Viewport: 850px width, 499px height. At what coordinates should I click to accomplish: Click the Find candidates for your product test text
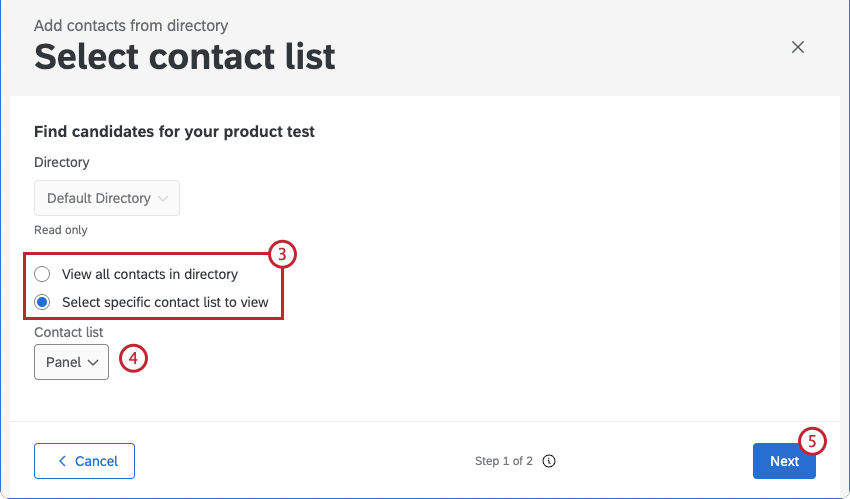(175, 131)
